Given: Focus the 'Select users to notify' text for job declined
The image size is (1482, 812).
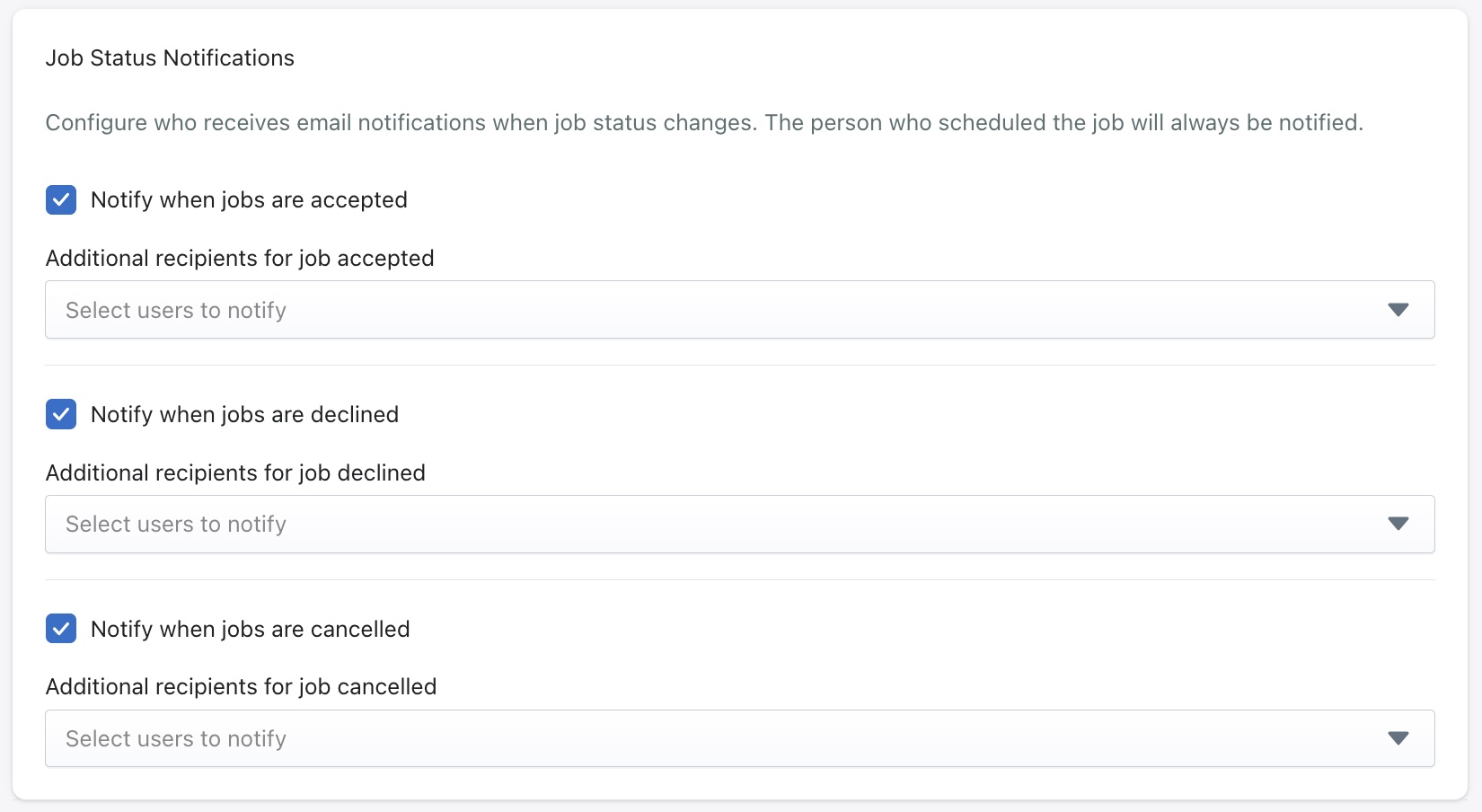Looking at the screenshot, I should 176,524.
